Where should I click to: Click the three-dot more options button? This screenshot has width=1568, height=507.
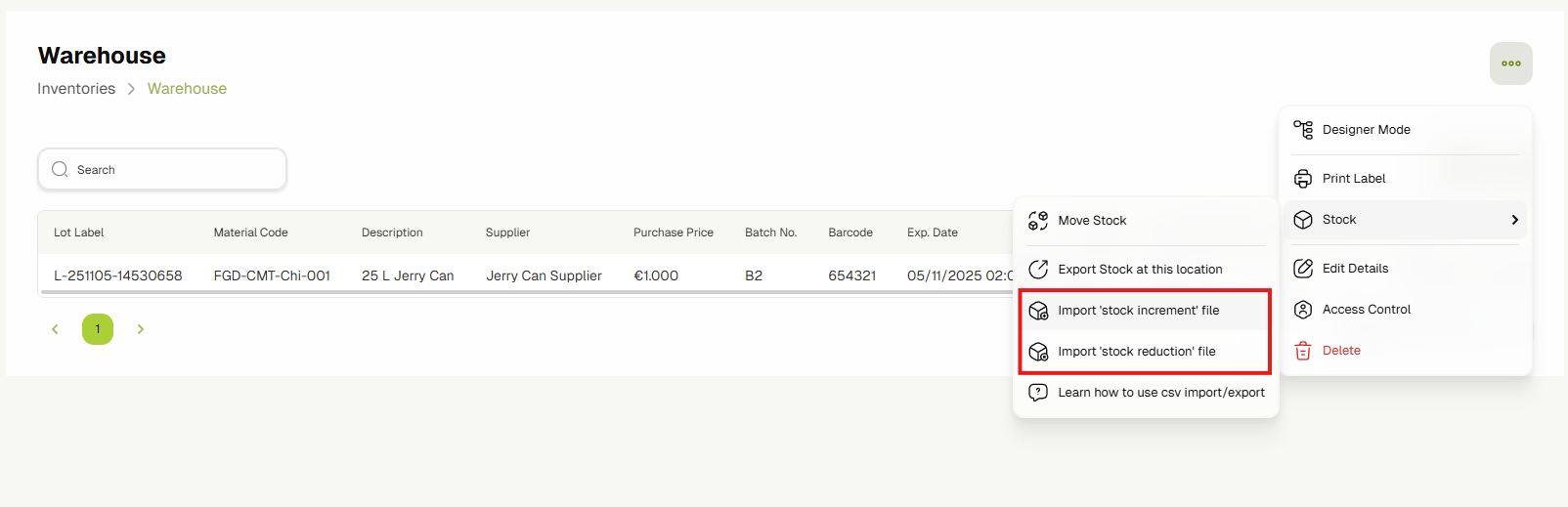1510,63
